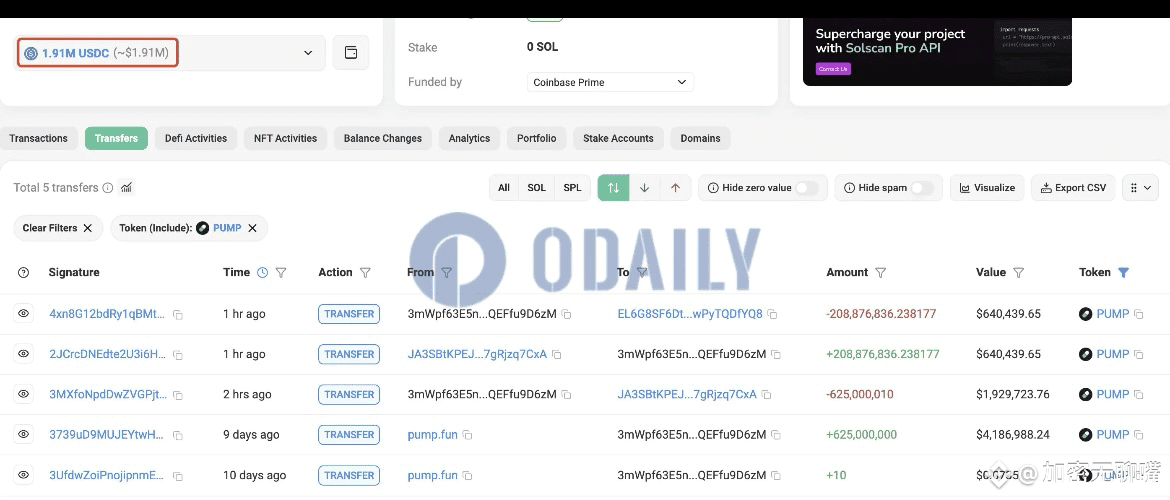Open the NFT Activities tab
This screenshot has height=500, width=1170.
pos(285,138)
